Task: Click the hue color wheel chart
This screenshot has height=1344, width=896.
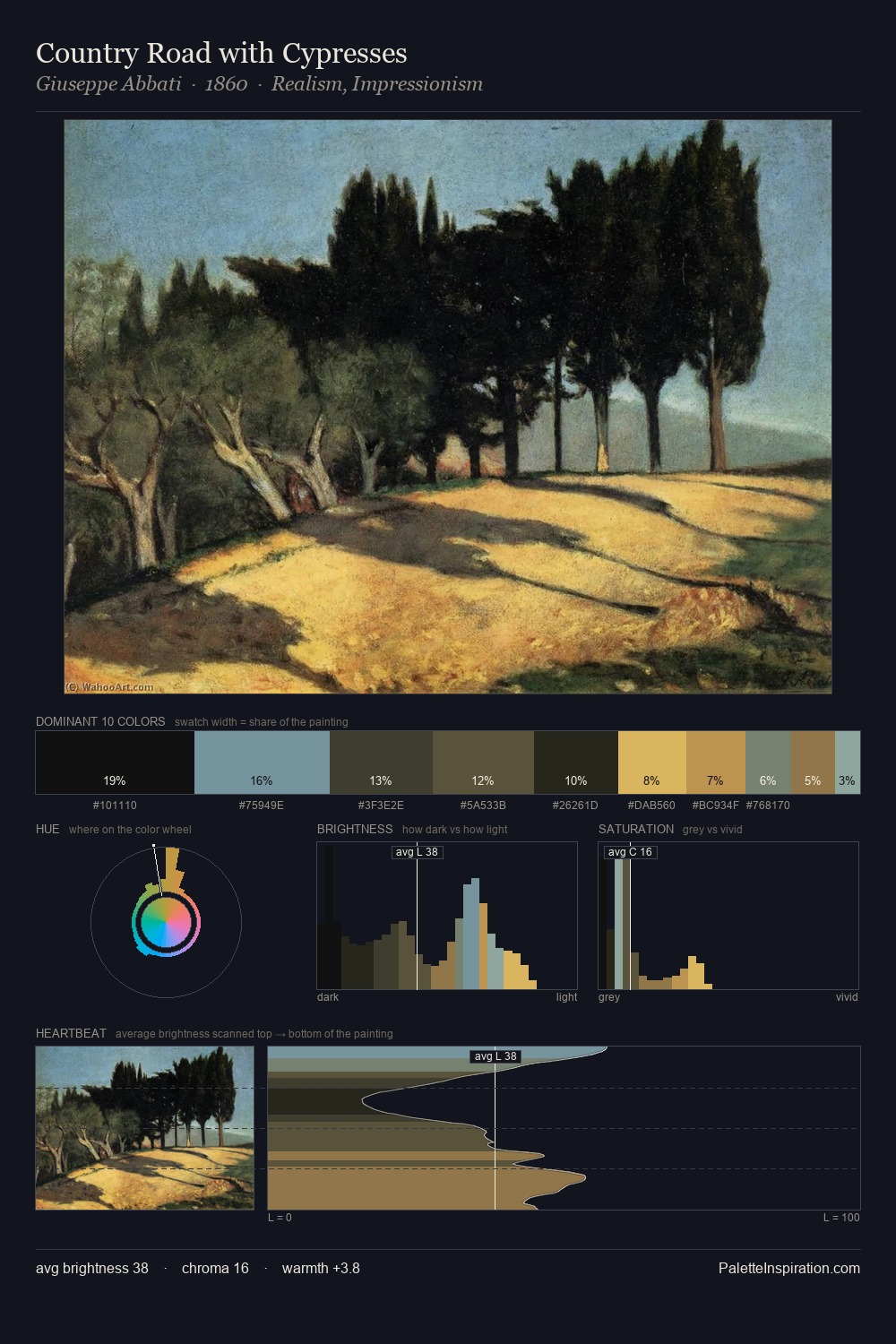Action: (166, 921)
